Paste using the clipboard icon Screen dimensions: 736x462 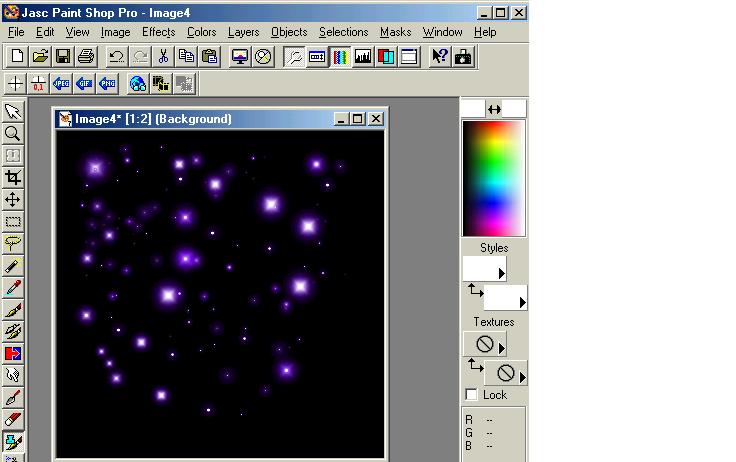pos(209,57)
